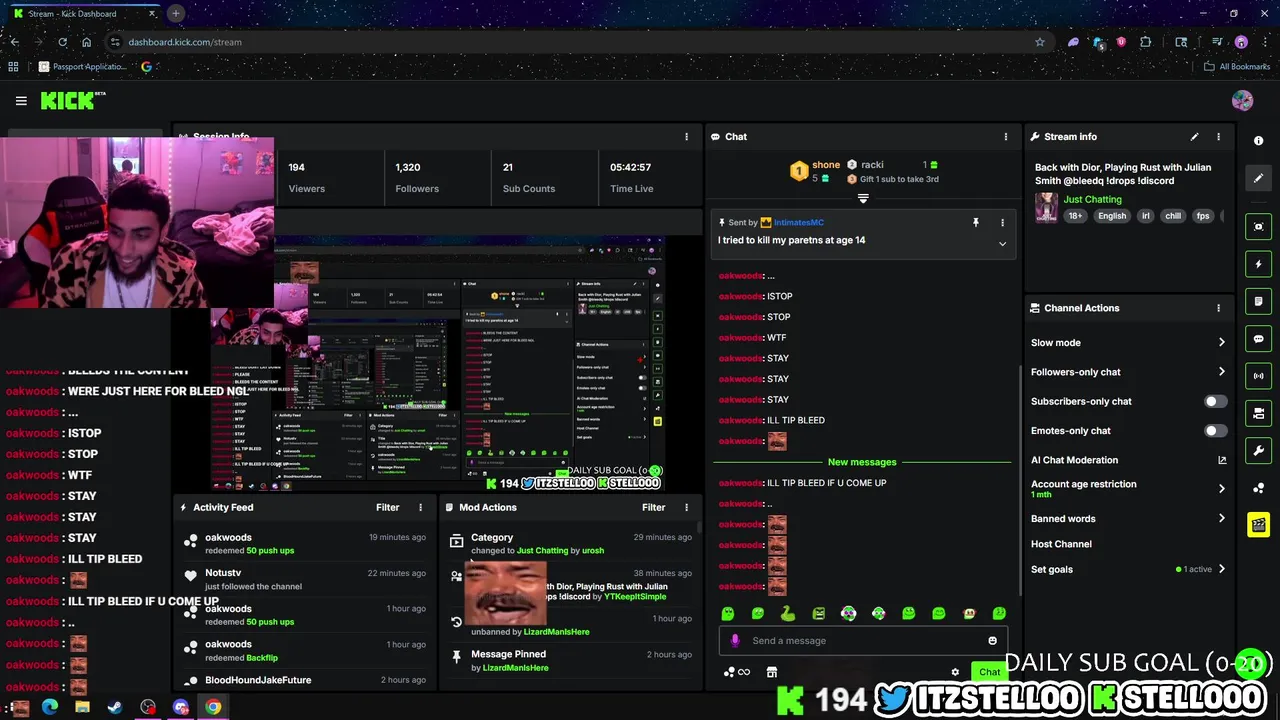Open Mod Actions three-dot menu
Screen dimensions: 1280x720
click(686, 508)
